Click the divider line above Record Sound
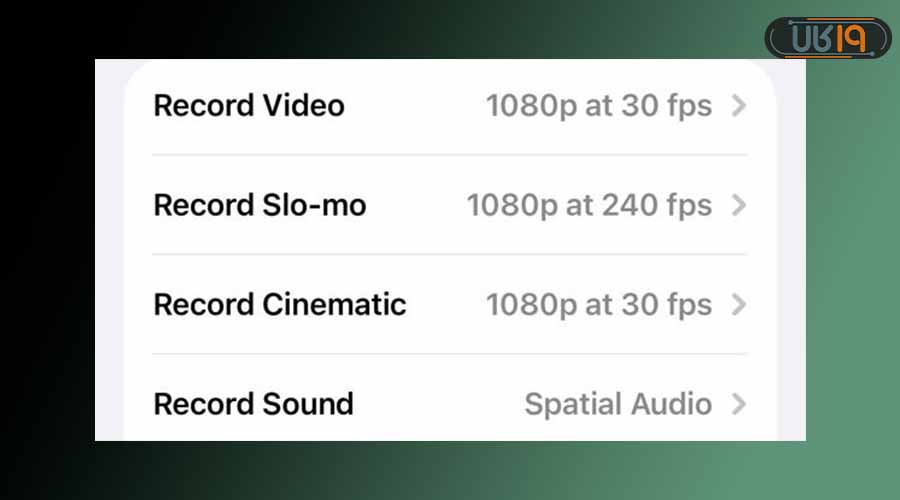This screenshot has height=500, width=900. point(450,353)
